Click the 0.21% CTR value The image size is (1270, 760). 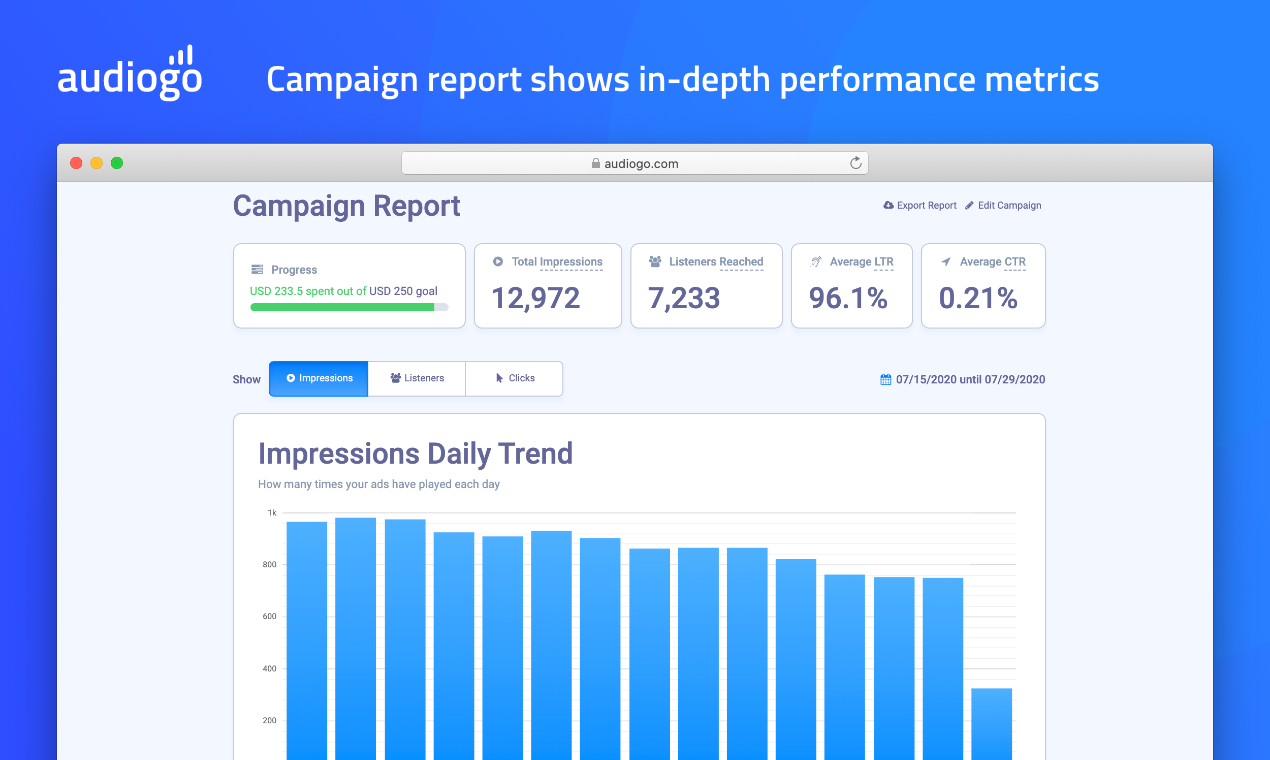click(978, 298)
